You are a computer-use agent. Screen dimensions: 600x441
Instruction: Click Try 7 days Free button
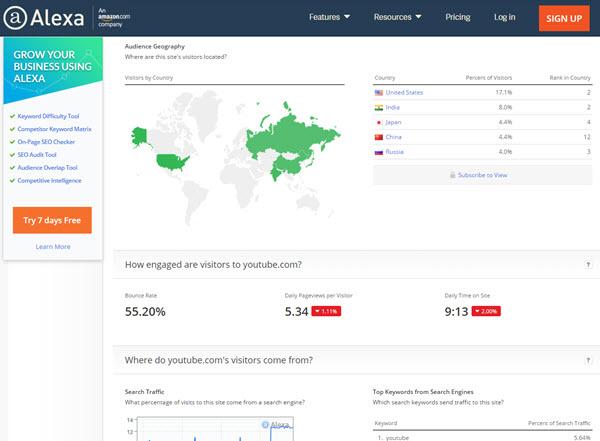coord(52,220)
